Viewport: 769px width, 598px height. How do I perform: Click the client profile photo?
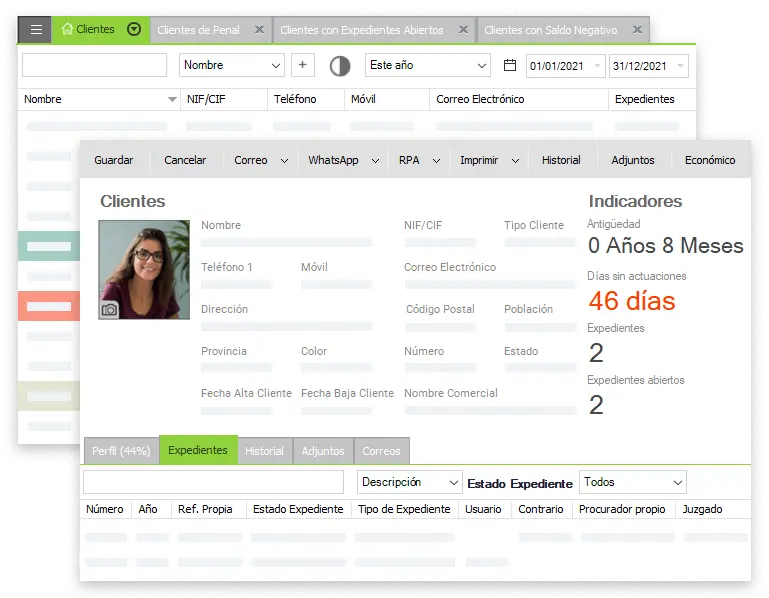(x=144, y=265)
